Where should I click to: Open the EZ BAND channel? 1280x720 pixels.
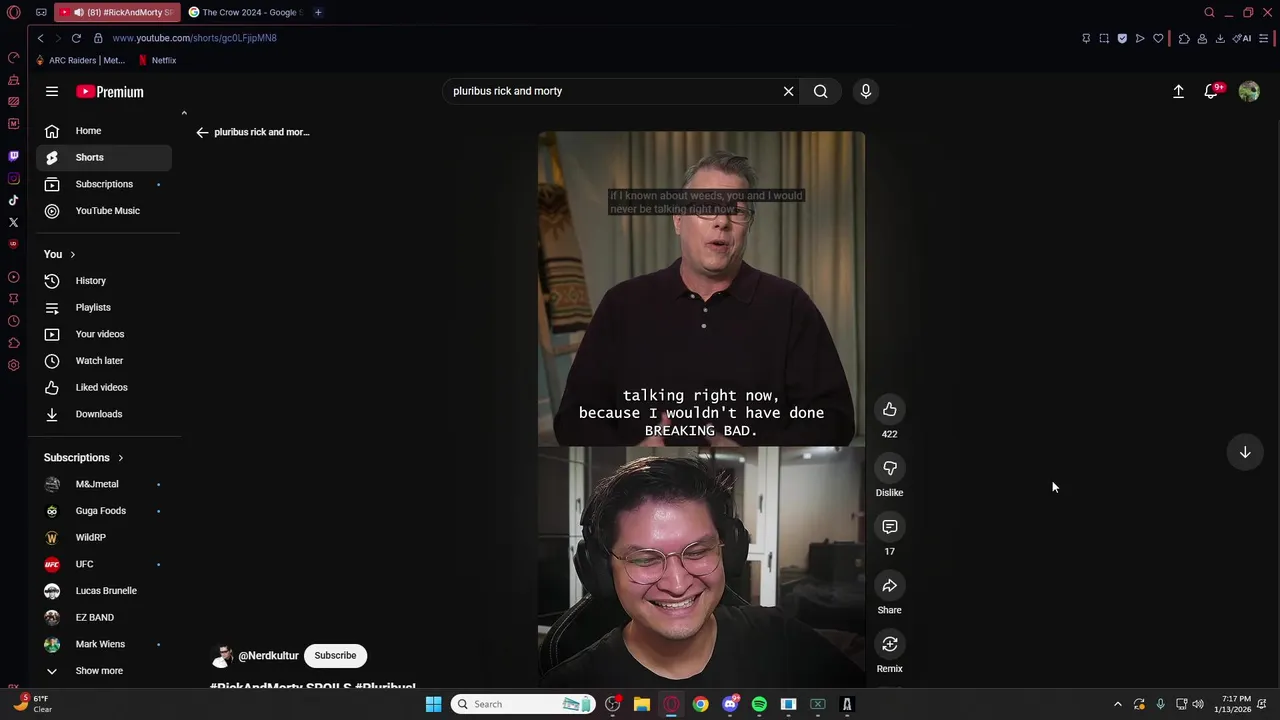tap(104, 617)
